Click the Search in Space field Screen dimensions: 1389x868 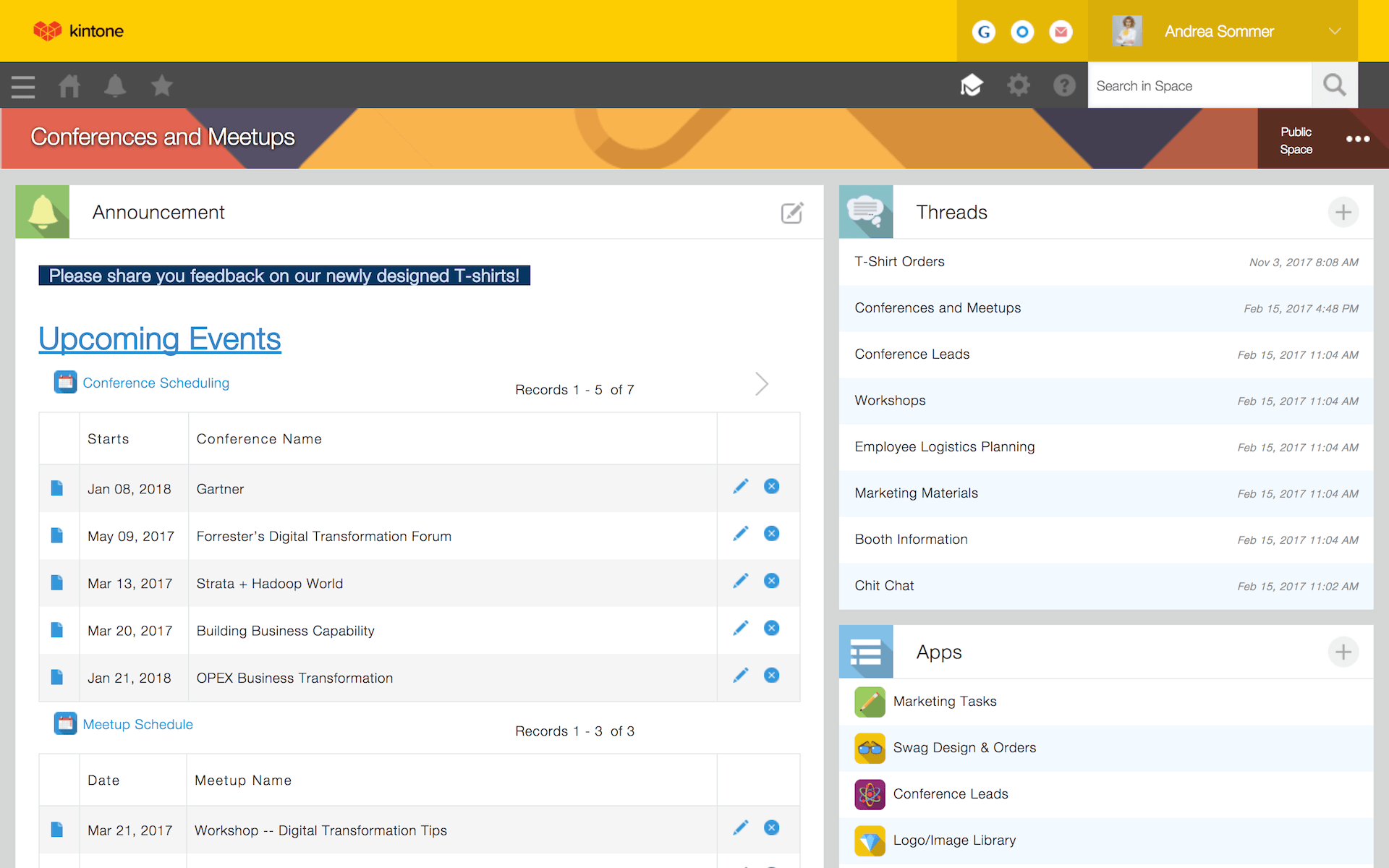[x=1199, y=86]
